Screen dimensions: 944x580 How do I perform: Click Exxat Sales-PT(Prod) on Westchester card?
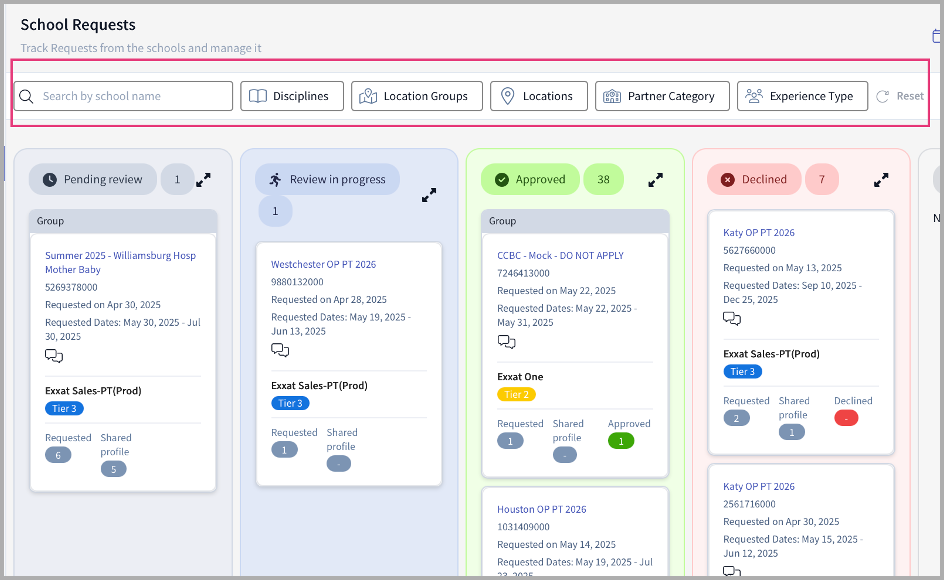[319, 385]
